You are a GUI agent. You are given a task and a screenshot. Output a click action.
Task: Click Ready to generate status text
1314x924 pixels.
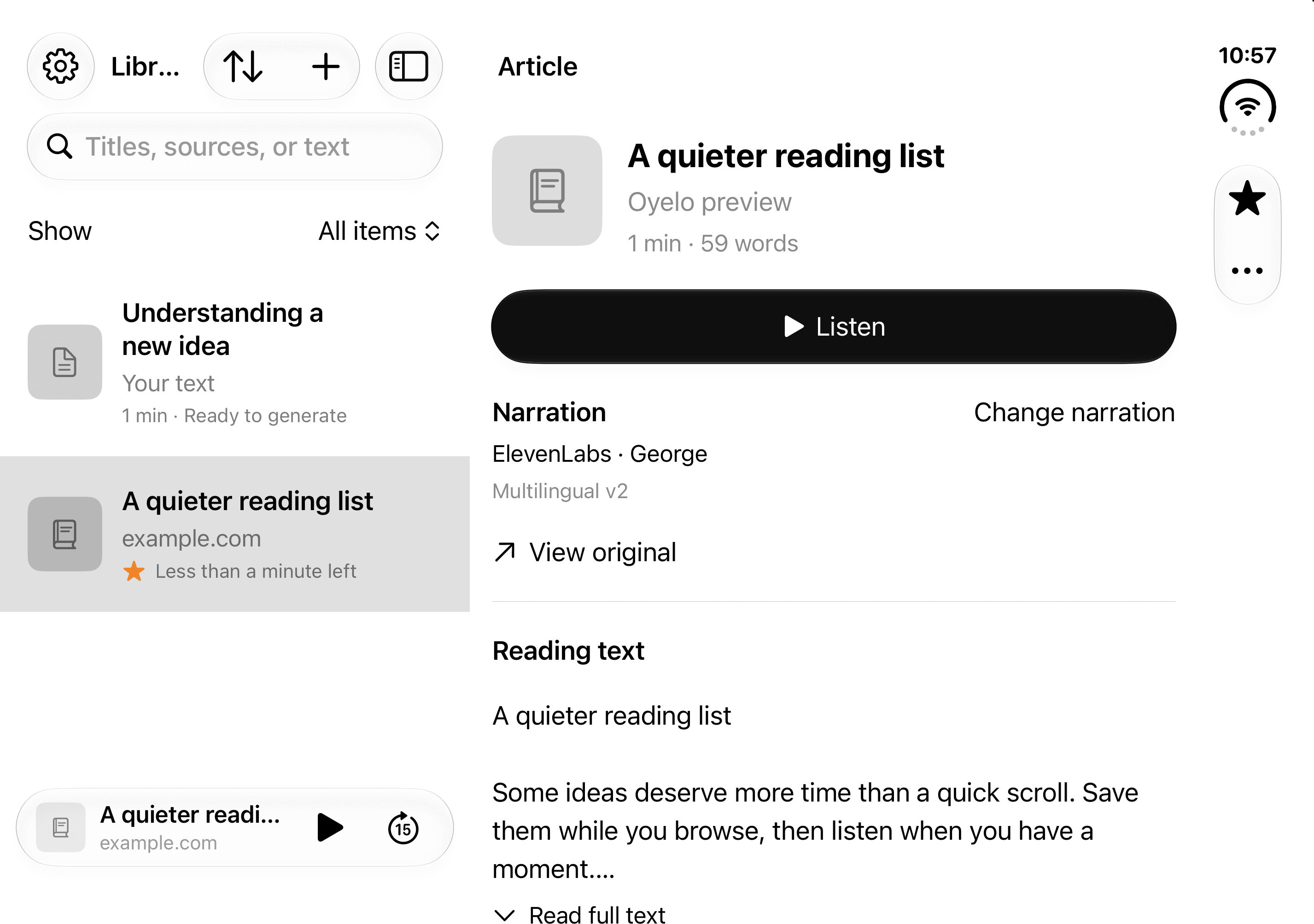(x=265, y=415)
